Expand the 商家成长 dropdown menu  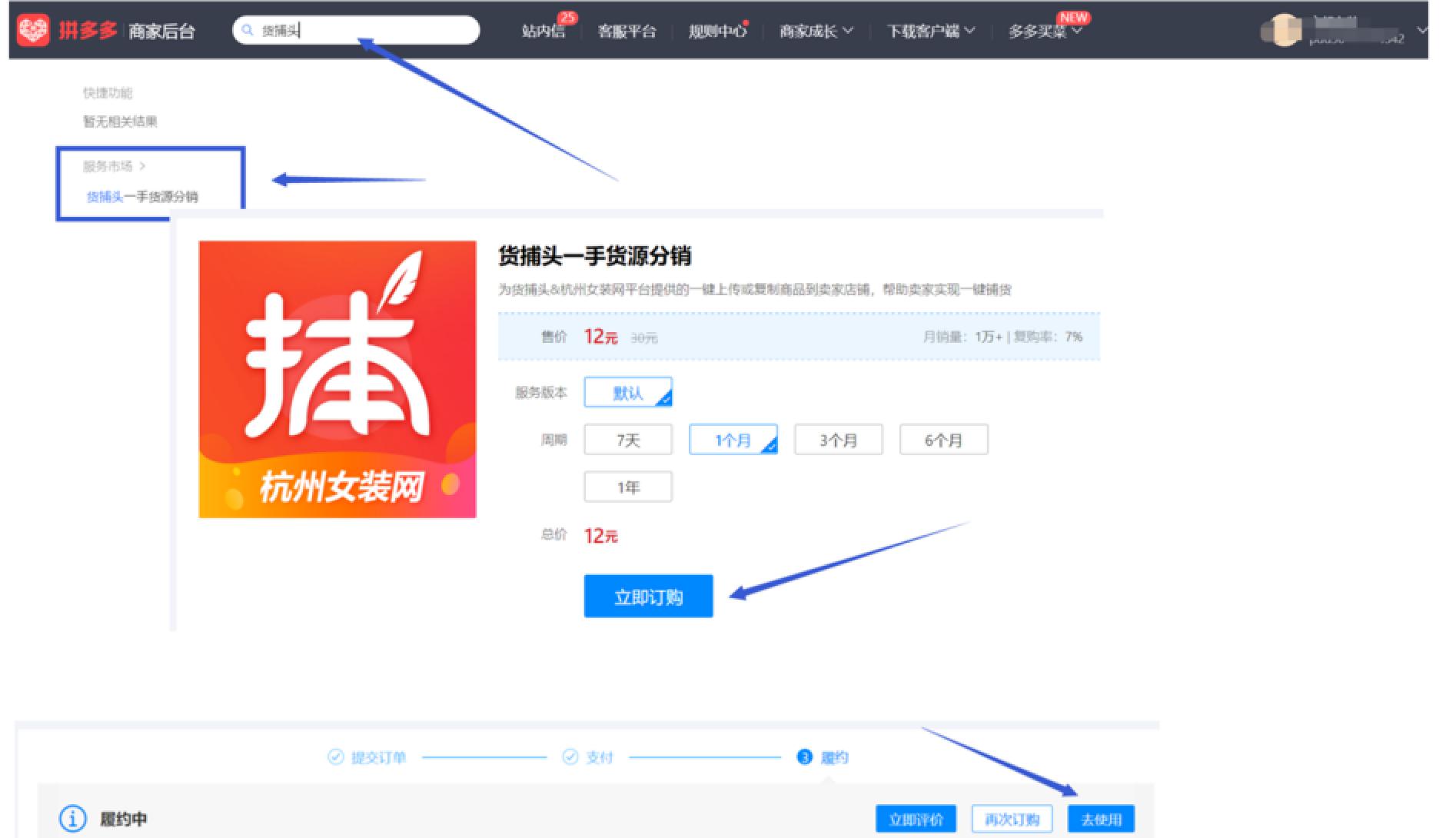click(x=816, y=31)
